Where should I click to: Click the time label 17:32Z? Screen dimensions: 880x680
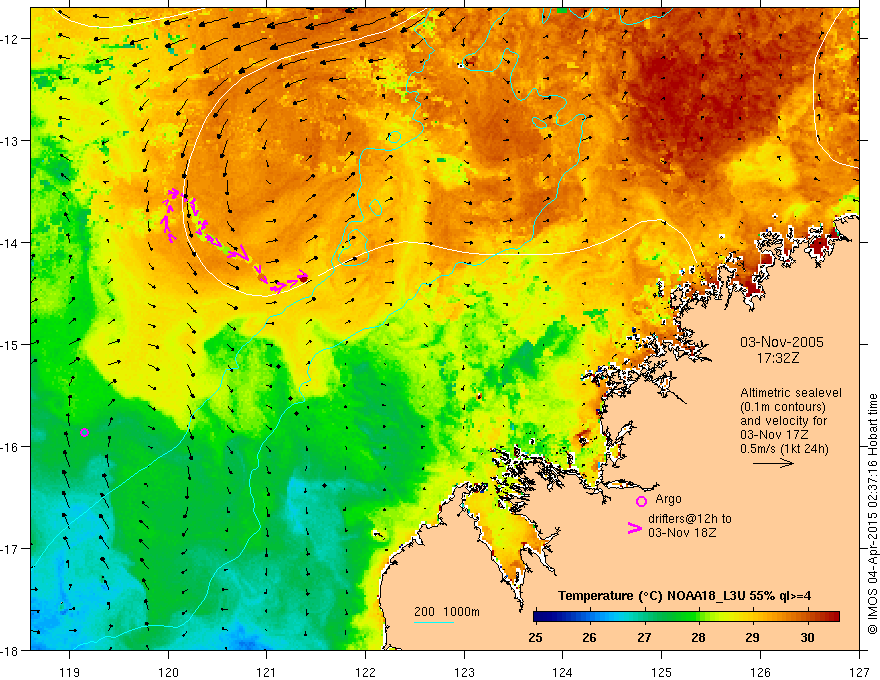[777, 358]
